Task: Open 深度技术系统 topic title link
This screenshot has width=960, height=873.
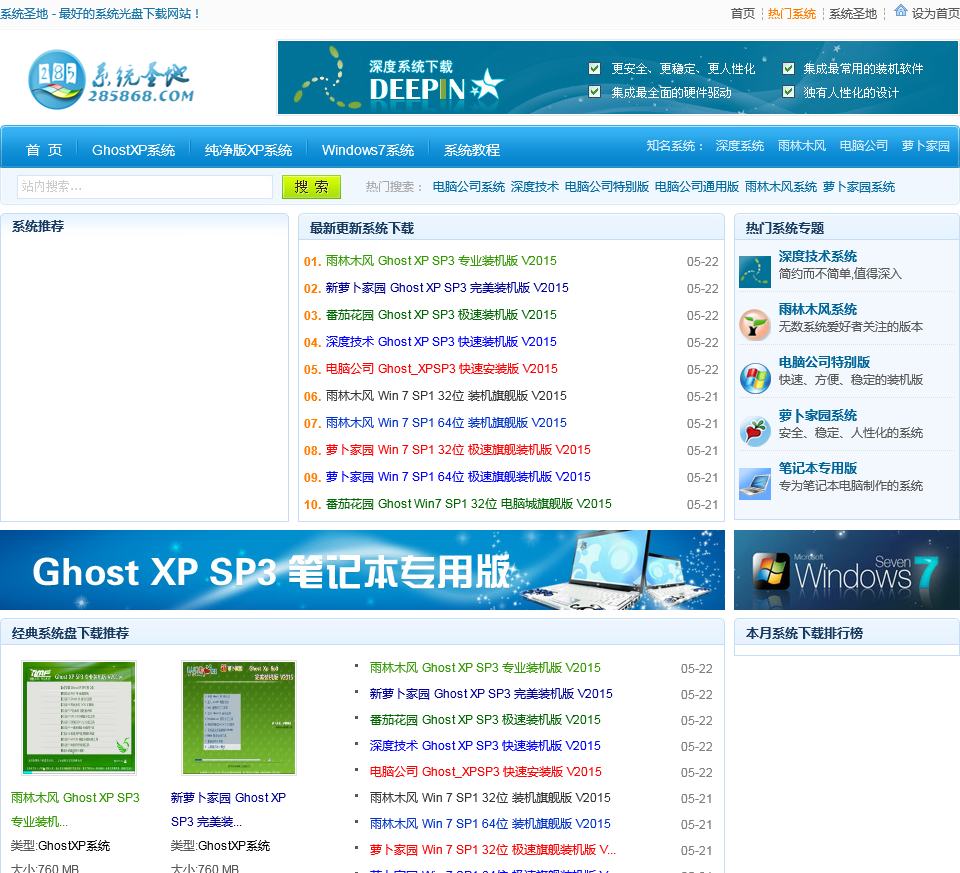Action: [x=817, y=256]
